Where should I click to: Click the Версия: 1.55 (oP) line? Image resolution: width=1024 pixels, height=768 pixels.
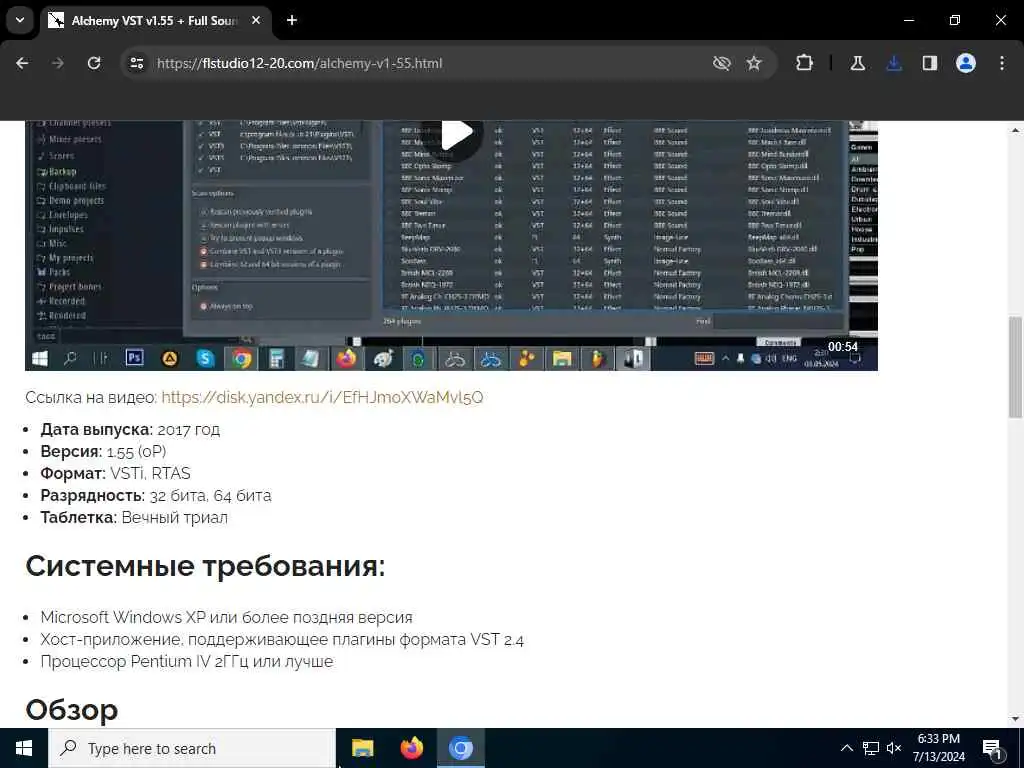tap(103, 451)
